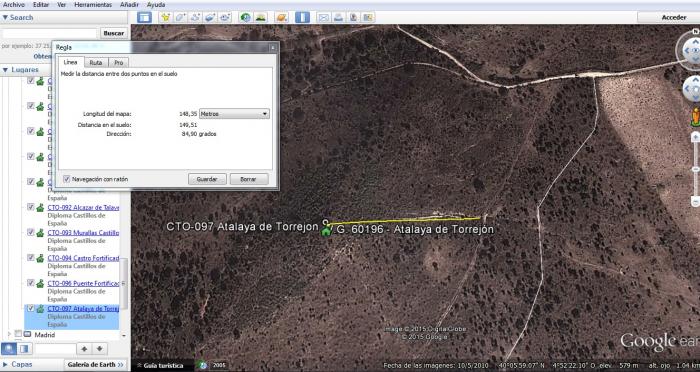Click the Guardar button in the ruler dialog
The height and width of the screenshot is (372, 700).
click(x=207, y=179)
